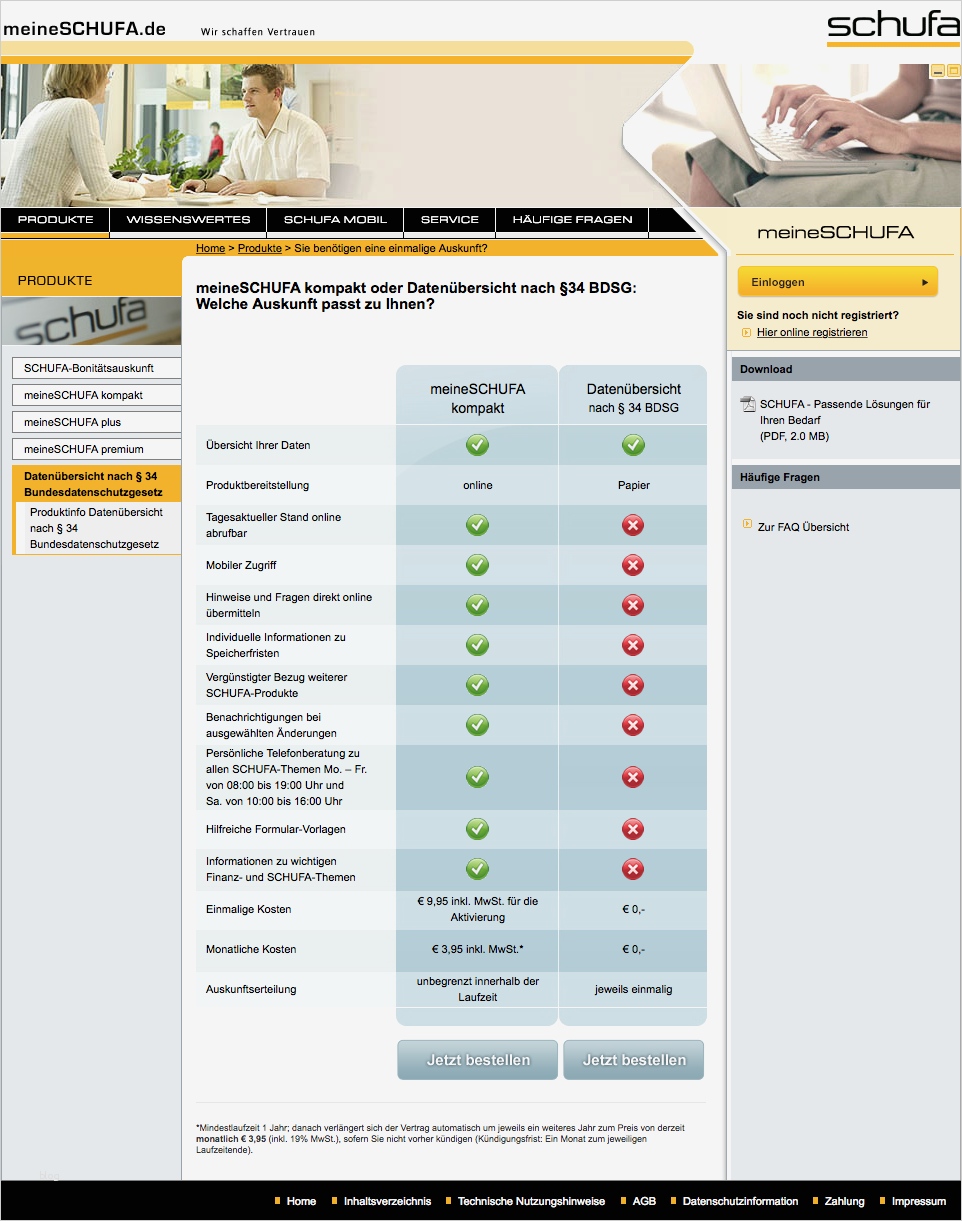Screen dimensions: 962x1221
Task: Click the Home breadcrumb link
Action: 210,248
